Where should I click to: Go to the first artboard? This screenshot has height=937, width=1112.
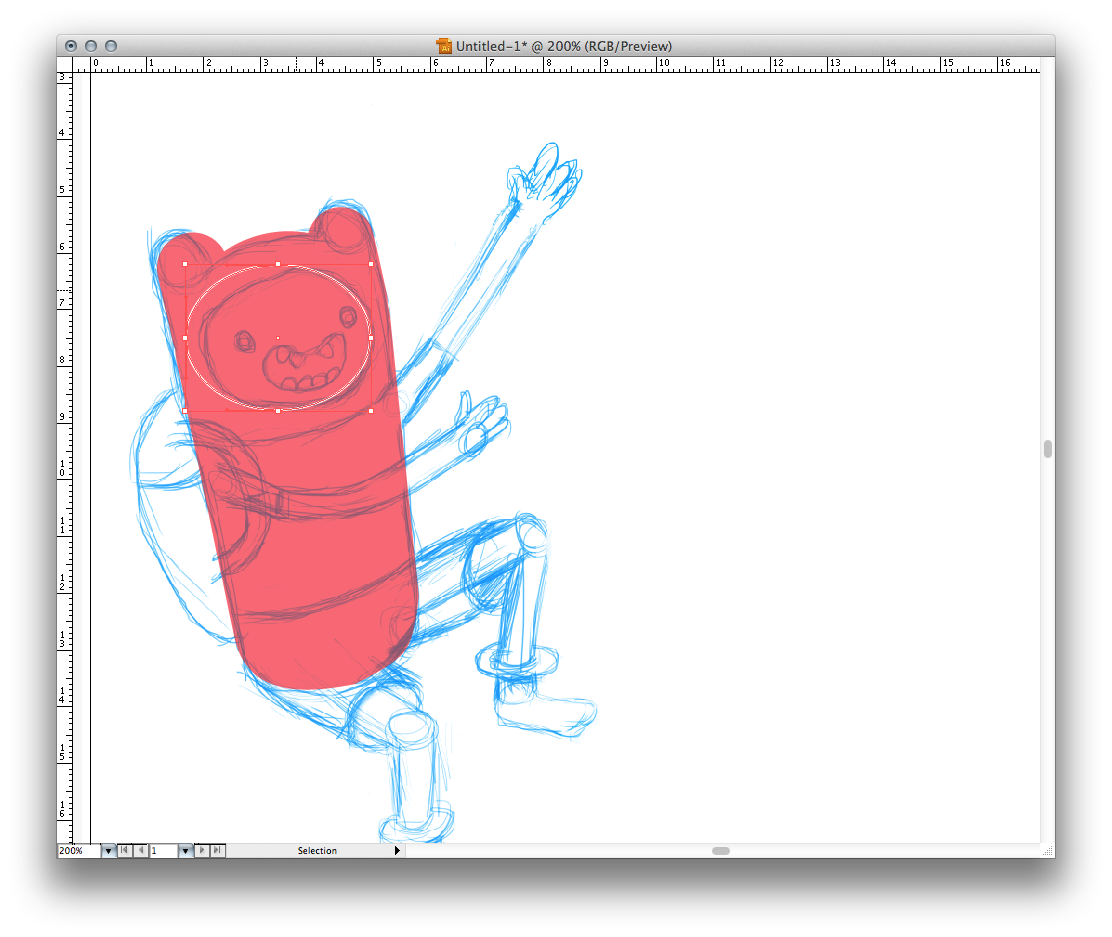(124, 851)
